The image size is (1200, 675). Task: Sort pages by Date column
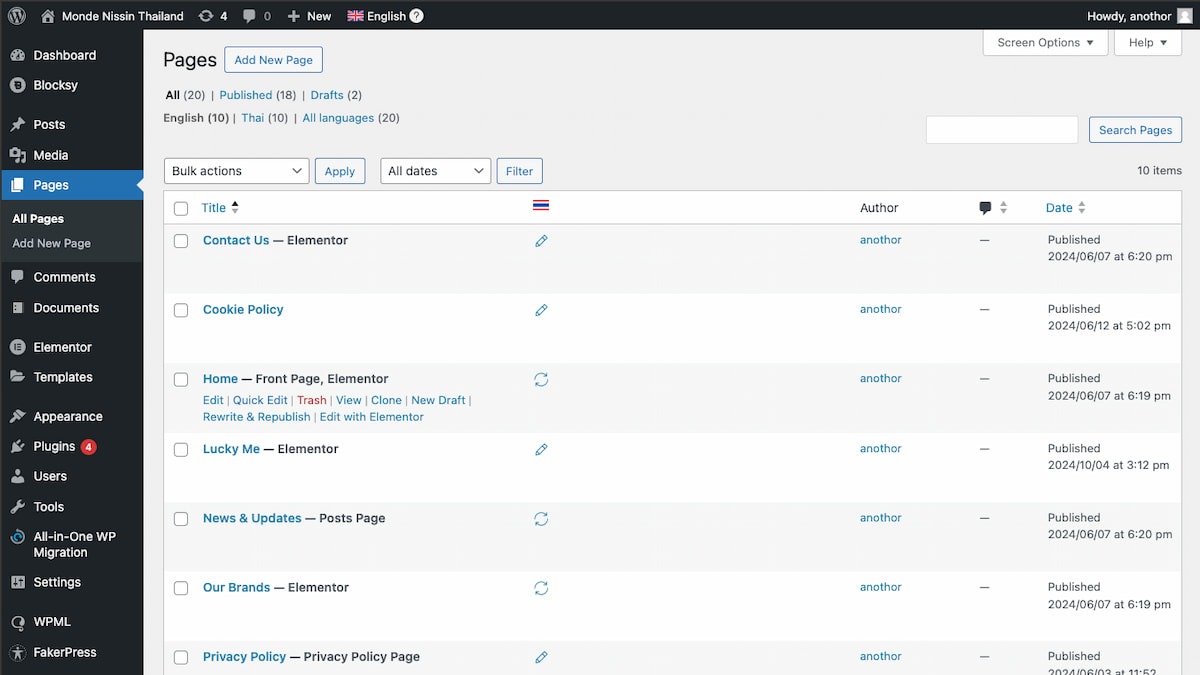point(1066,208)
